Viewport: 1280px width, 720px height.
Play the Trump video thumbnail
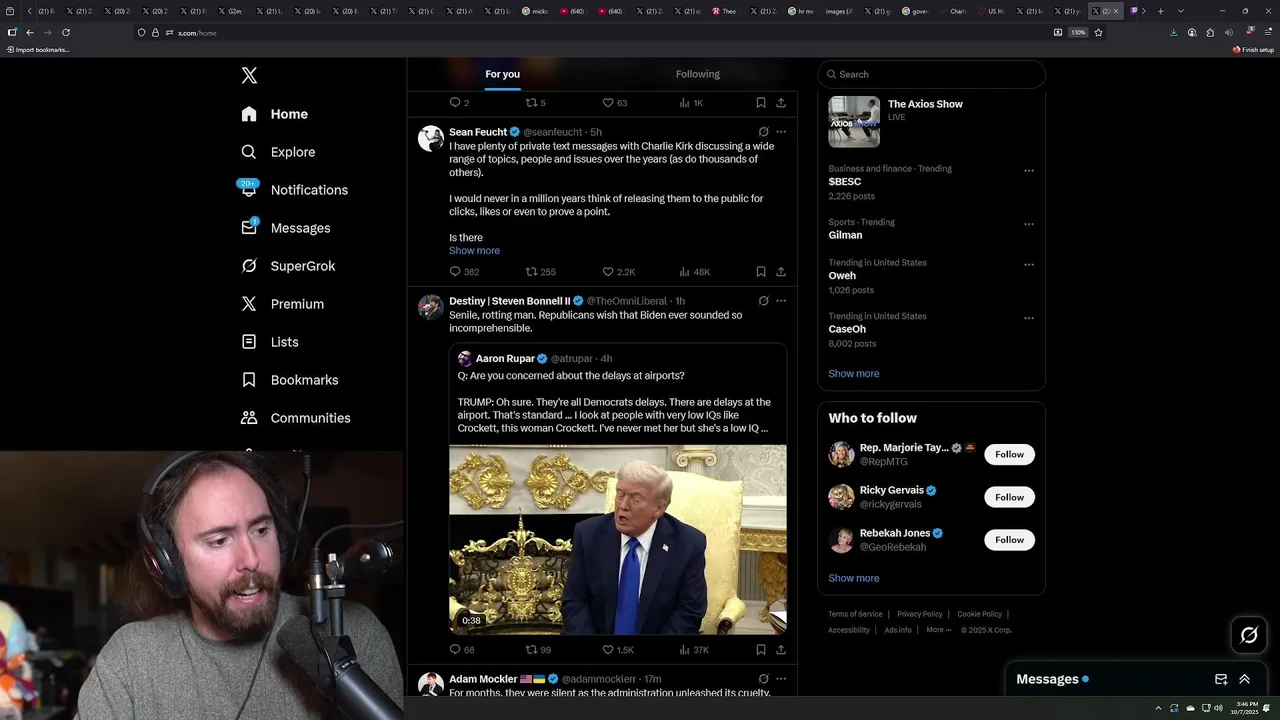point(617,540)
